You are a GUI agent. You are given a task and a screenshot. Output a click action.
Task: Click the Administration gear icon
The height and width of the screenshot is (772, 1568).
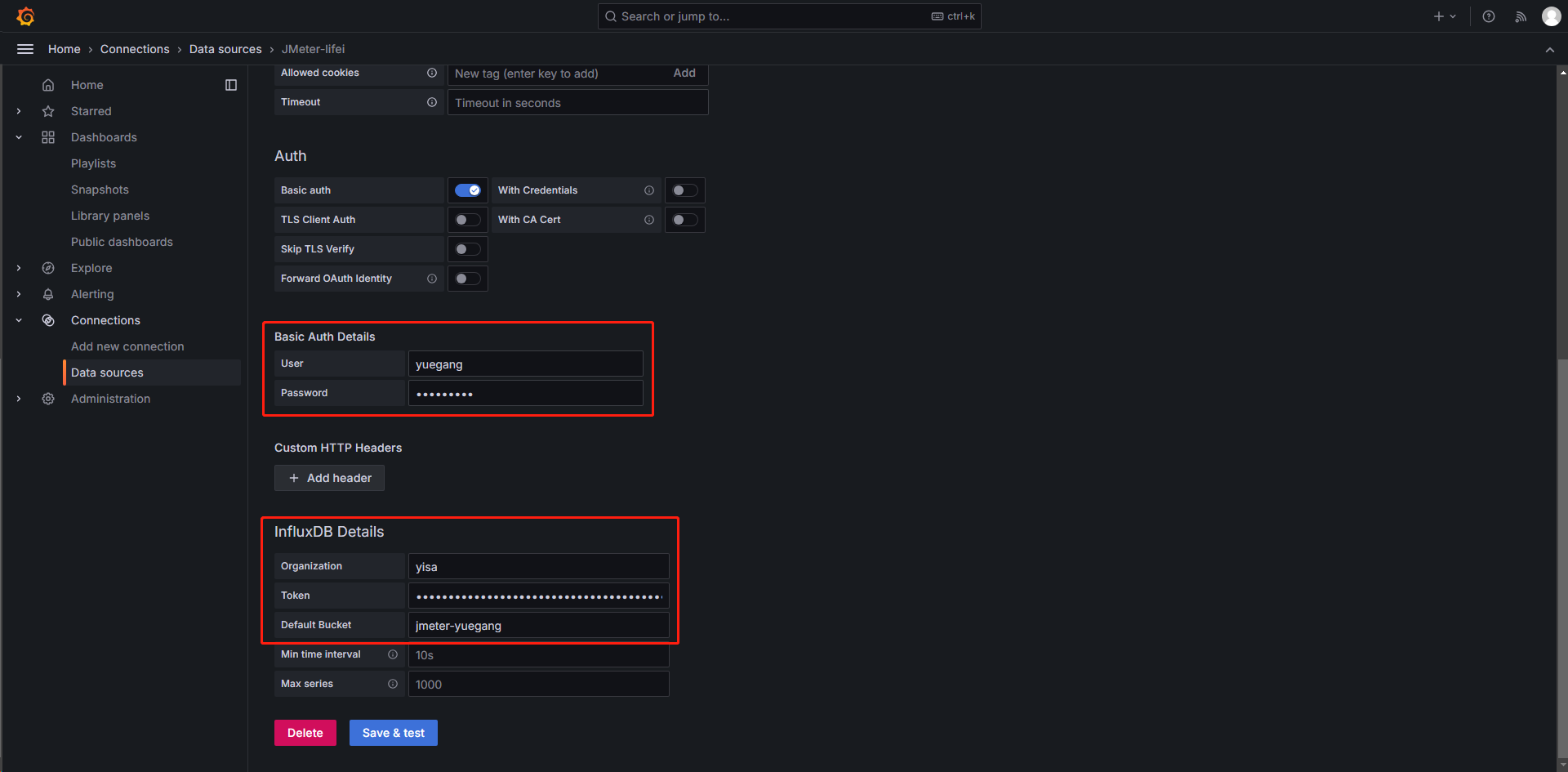click(x=48, y=399)
